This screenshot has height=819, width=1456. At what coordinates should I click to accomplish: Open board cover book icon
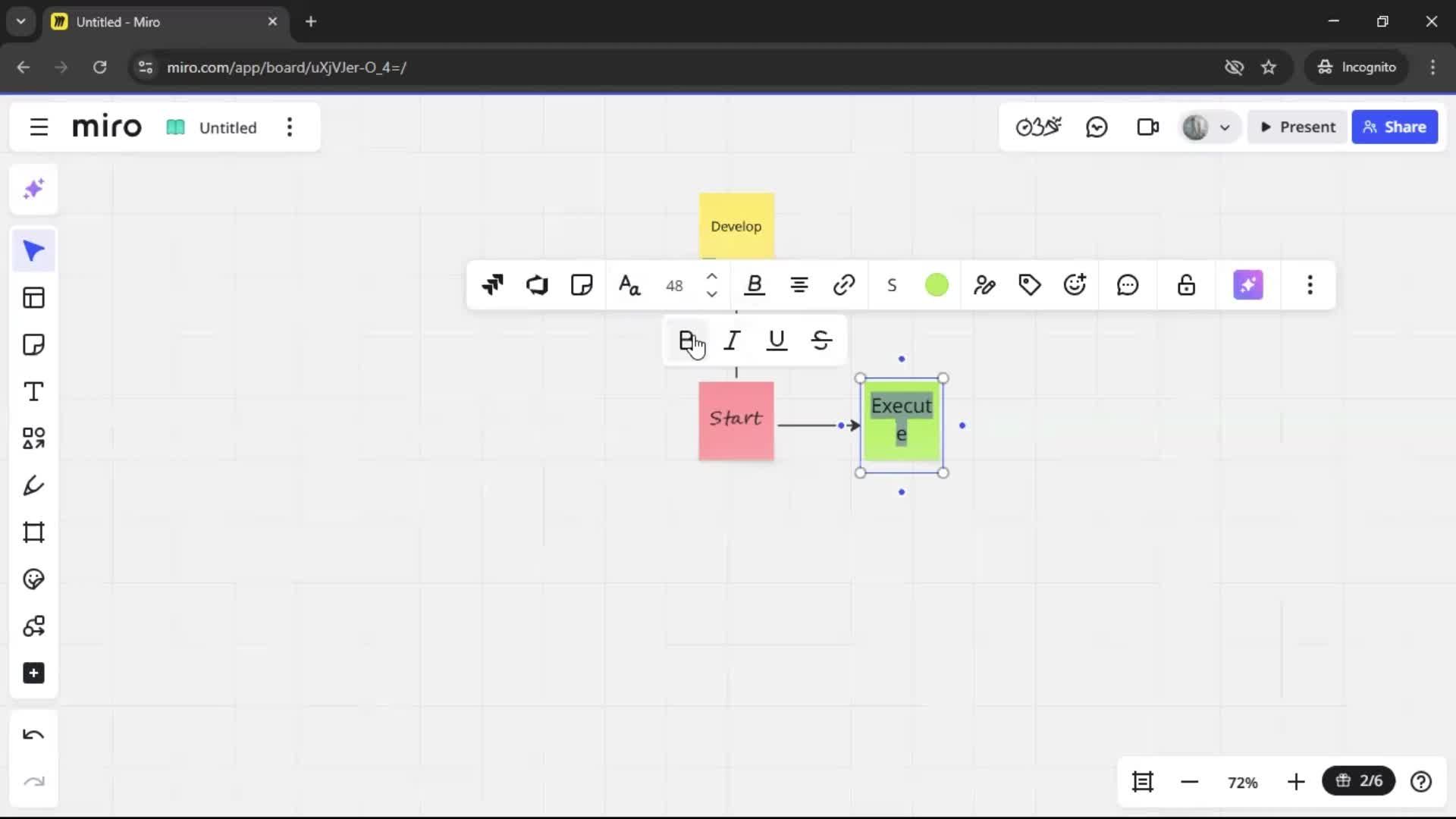point(175,127)
